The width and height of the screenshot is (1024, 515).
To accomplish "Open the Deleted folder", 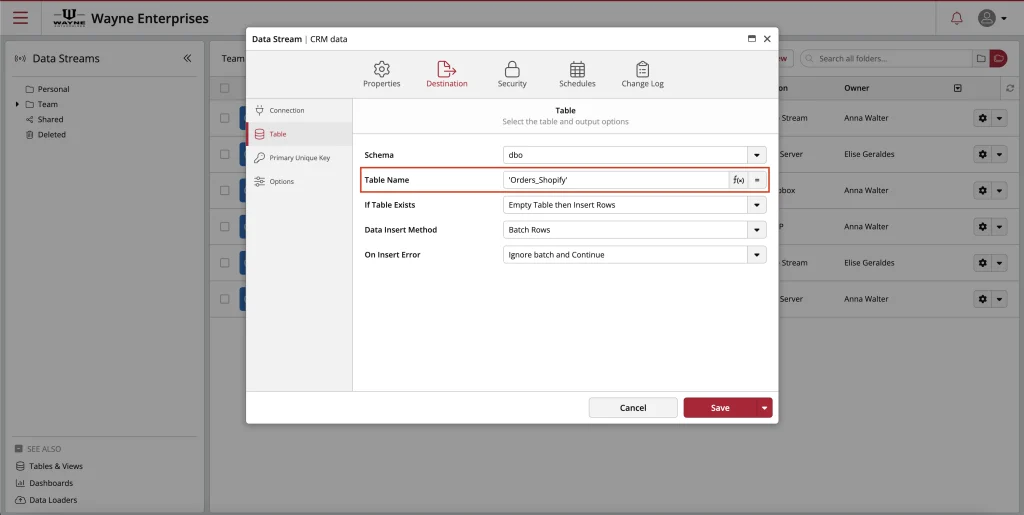I will (46, 134).
